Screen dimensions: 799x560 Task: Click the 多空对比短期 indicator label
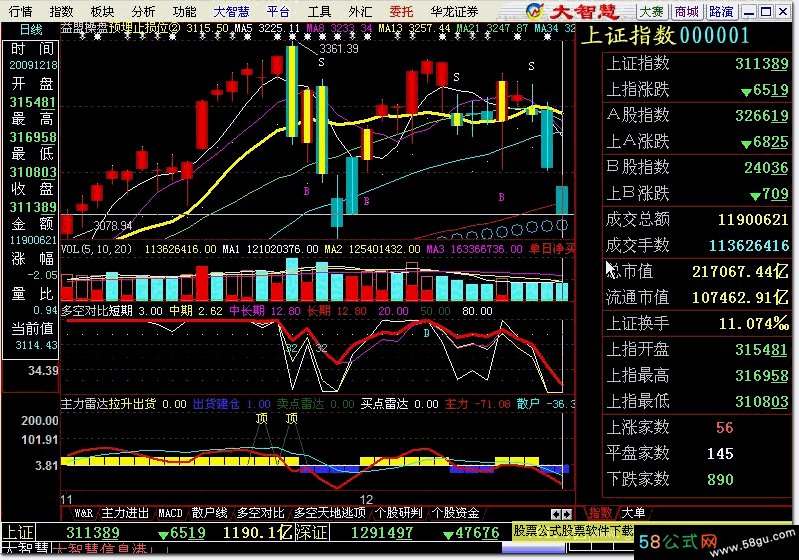(97, 311)
